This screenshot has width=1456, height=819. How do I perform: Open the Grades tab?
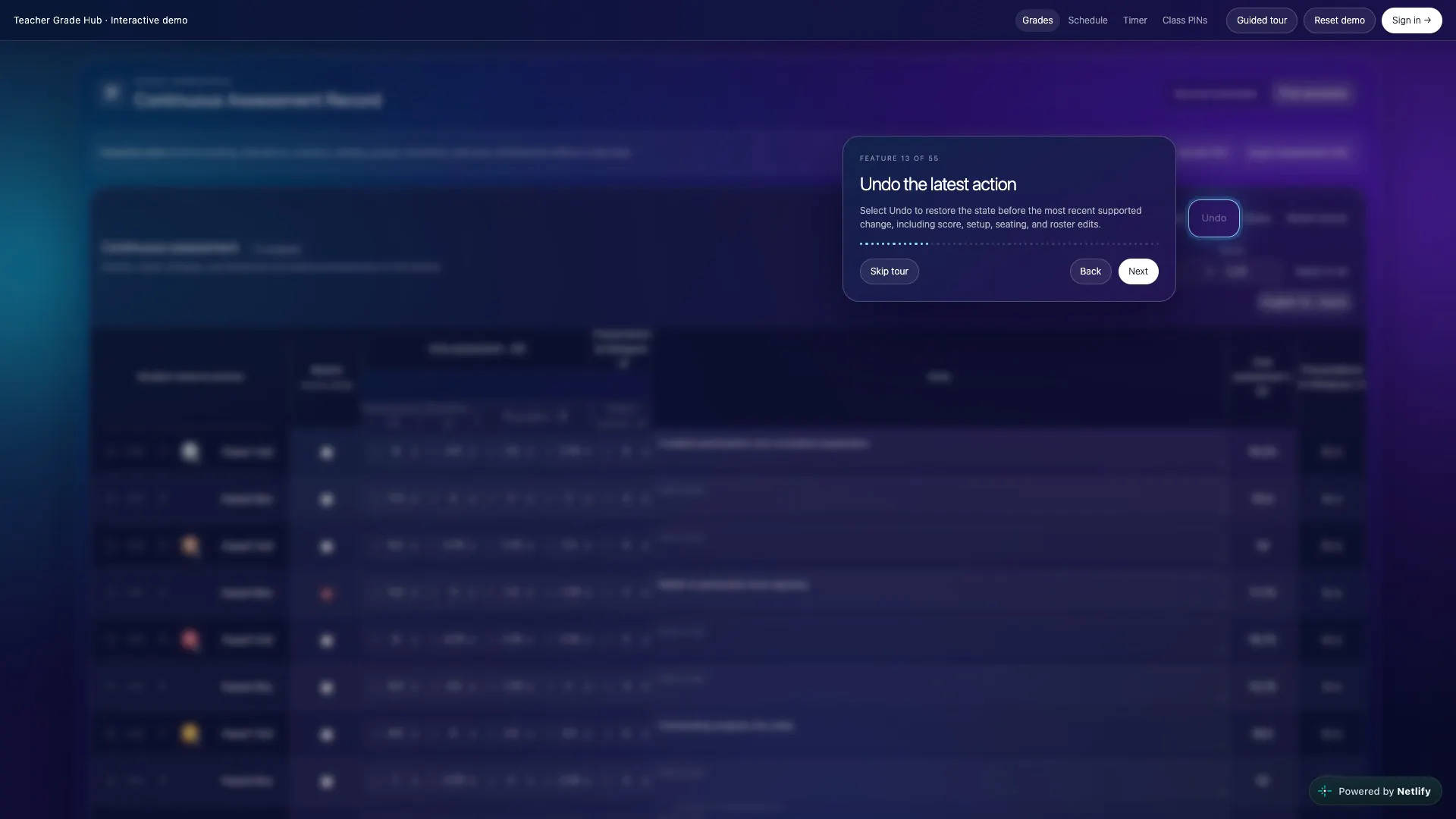click(1037, 20)
